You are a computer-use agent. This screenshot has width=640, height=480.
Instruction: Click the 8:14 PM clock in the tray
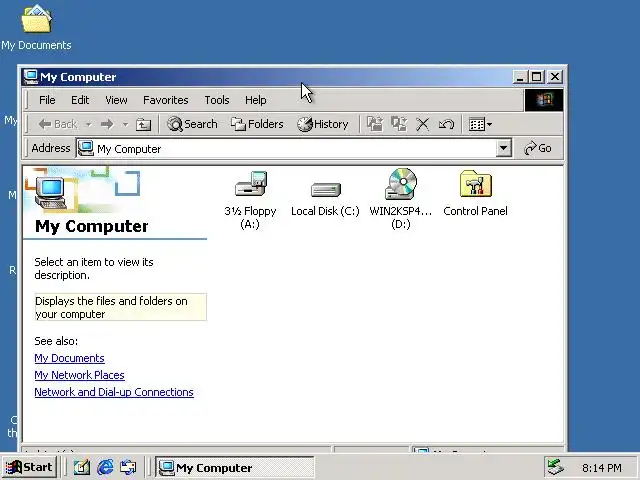602,468
